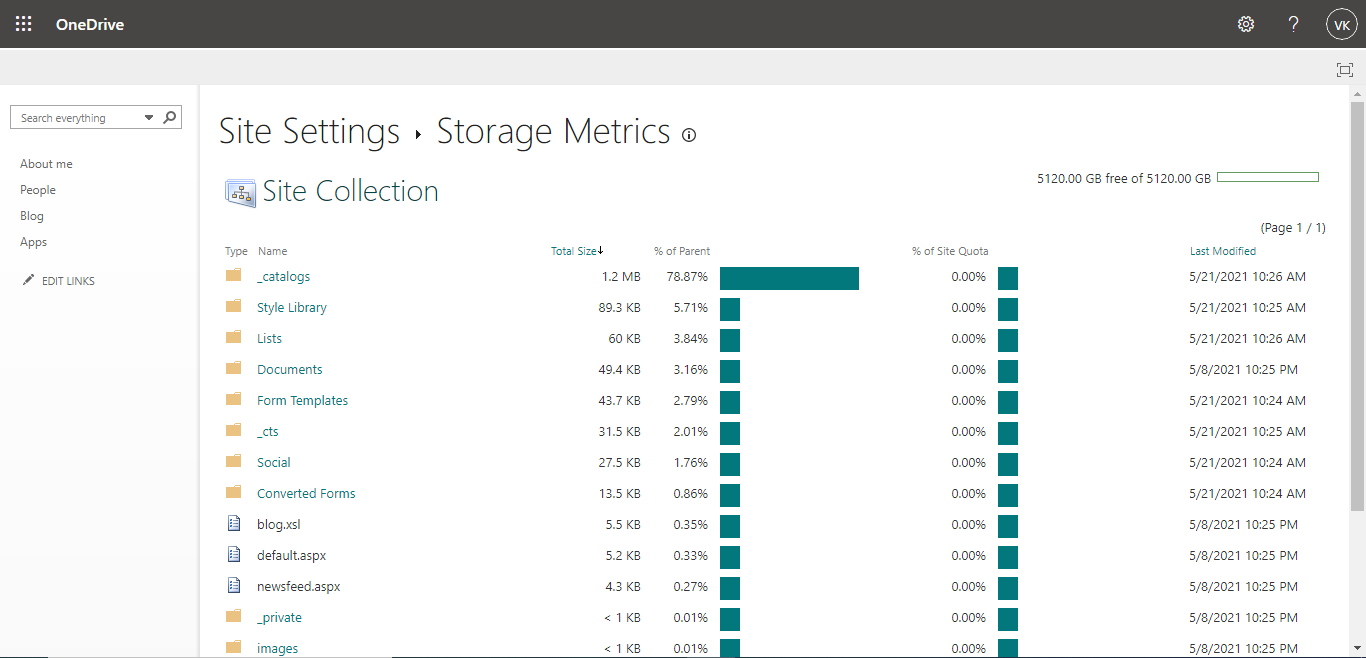Open the About me navigation item
Image resolution: width=1366 pixels, height=658 pixels.
click(x=46, y=164)
